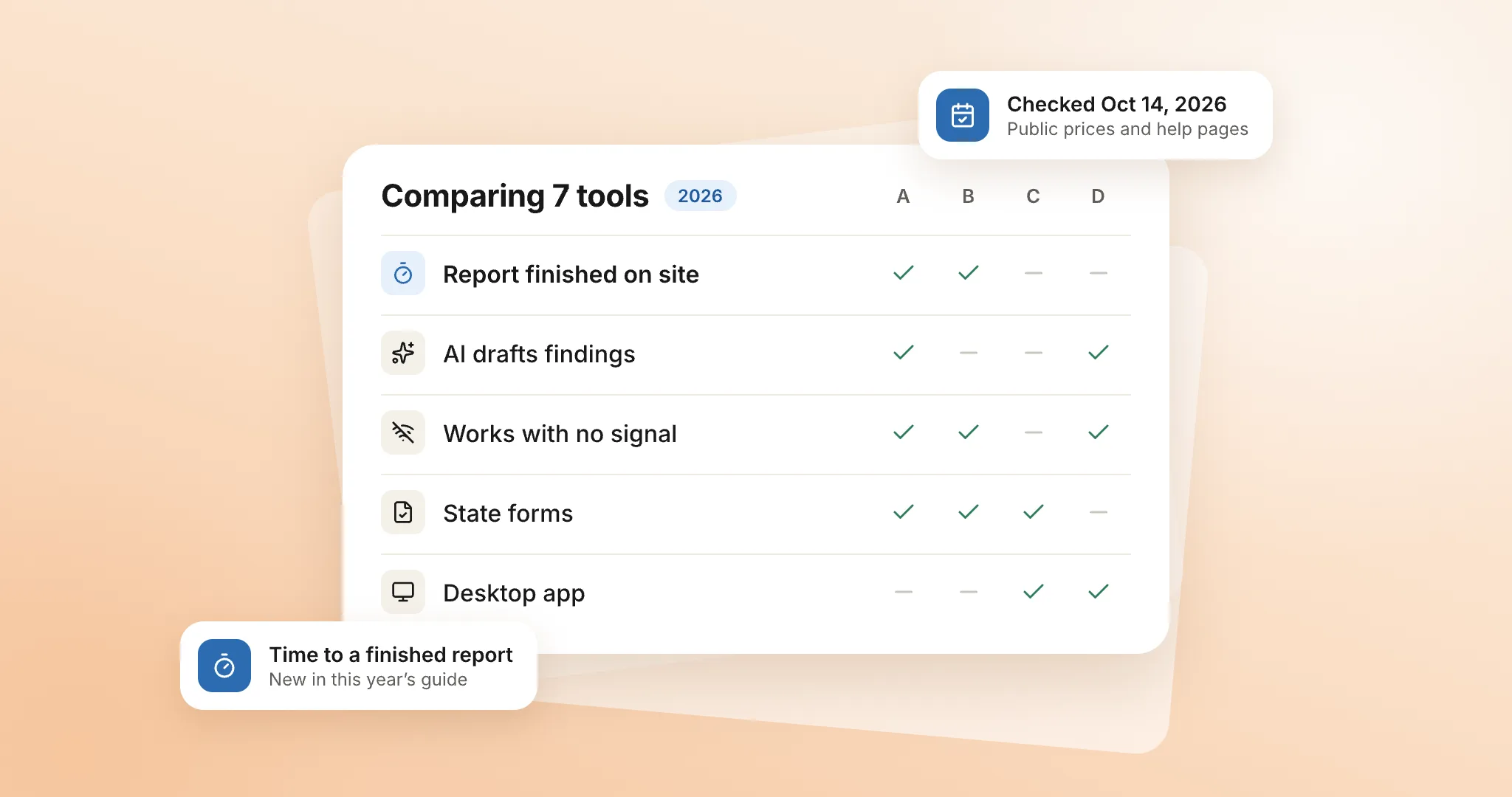This screenshot has height=797, width=1512.
Task: Click column header D
Action: (x=1098, y=196)
